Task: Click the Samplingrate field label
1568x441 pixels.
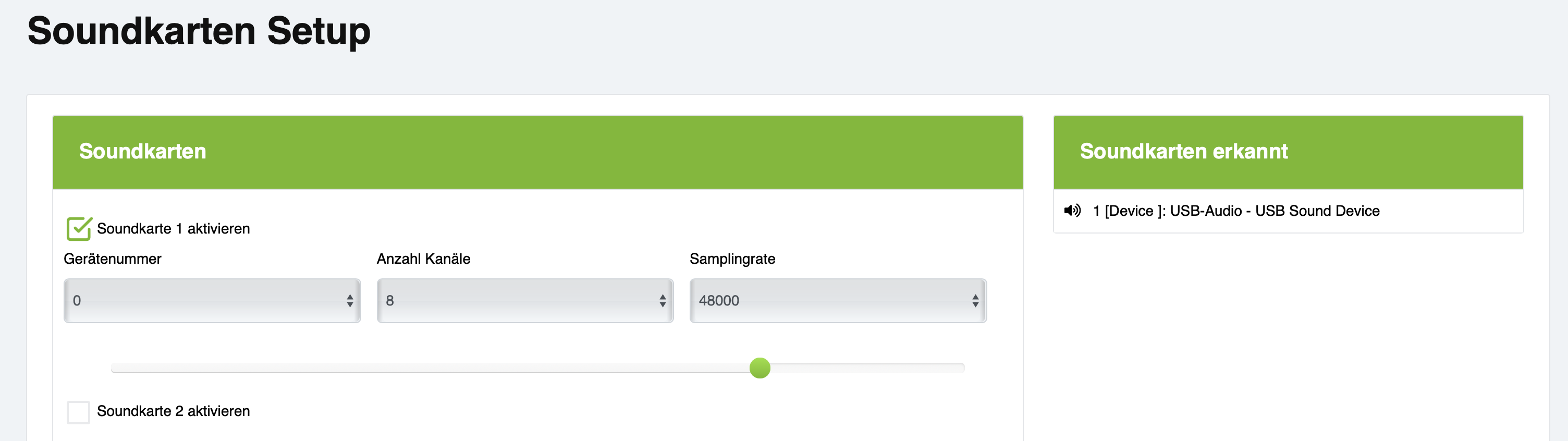Action: point(732,259)
